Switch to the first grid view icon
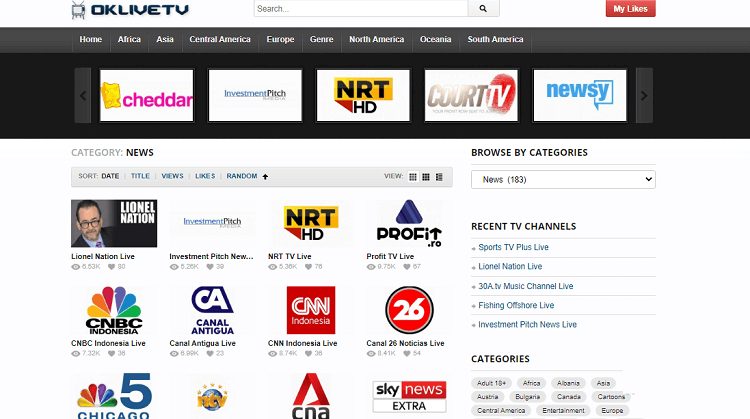The image size is (750, 419). [413, 177]
